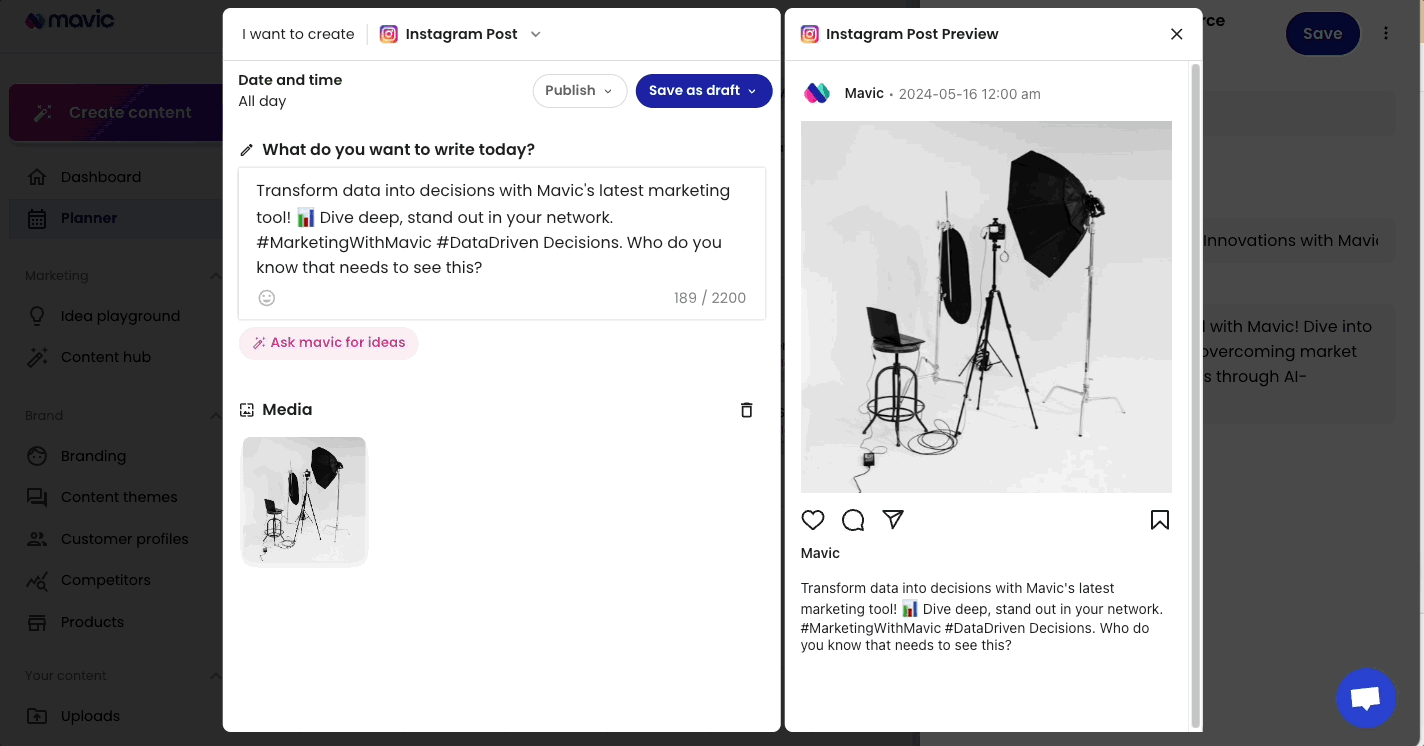
Task: Click the Content themes chat icon
Action: click(37, 497)
